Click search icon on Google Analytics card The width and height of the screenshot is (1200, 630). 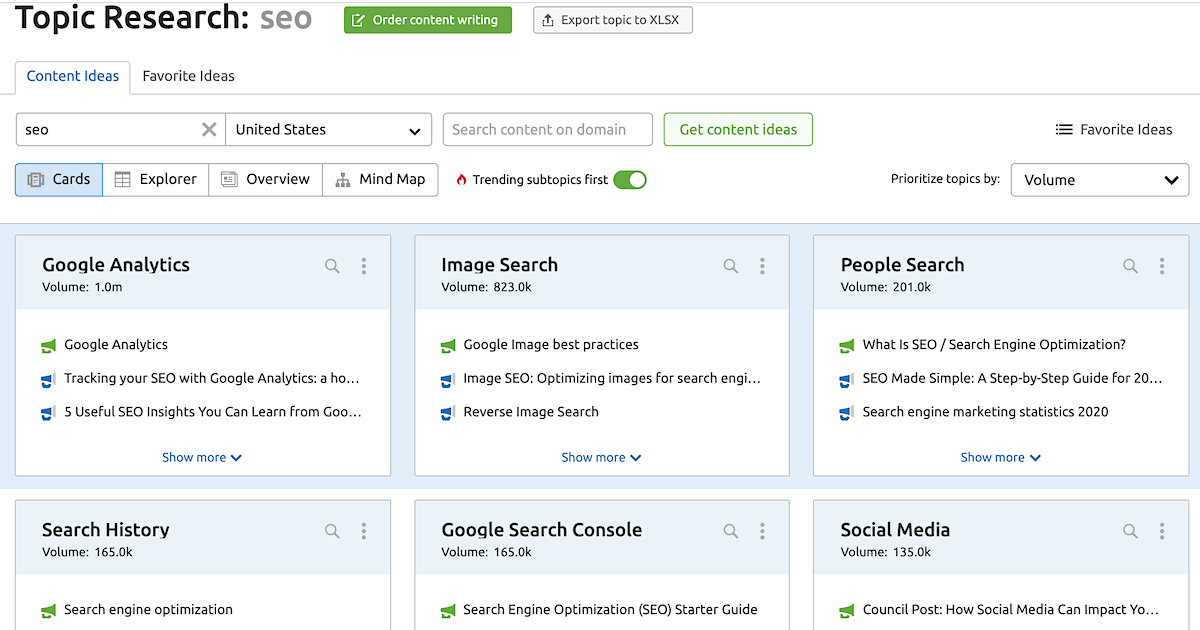(332, 266)
